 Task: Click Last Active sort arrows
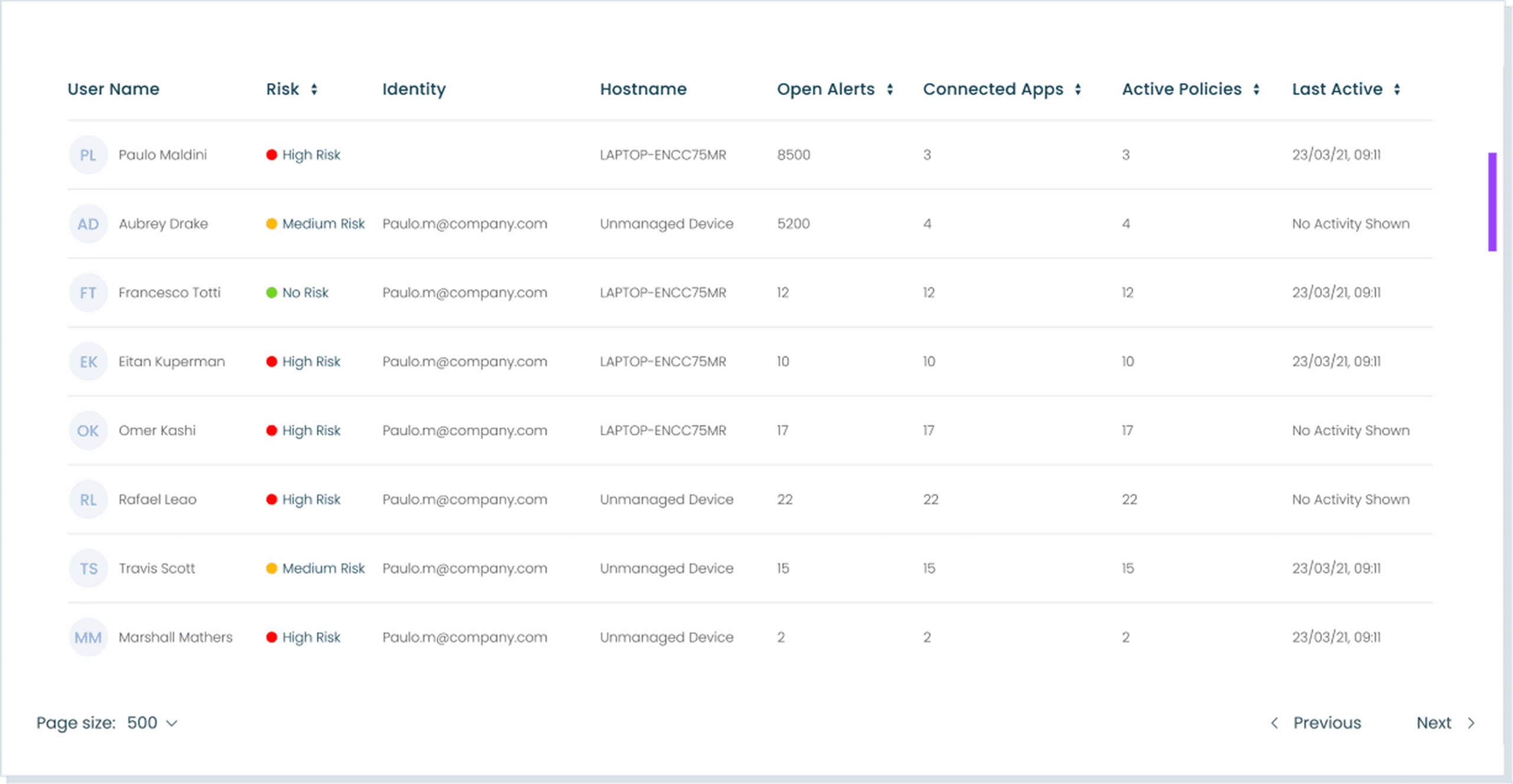pos(1397,89)
